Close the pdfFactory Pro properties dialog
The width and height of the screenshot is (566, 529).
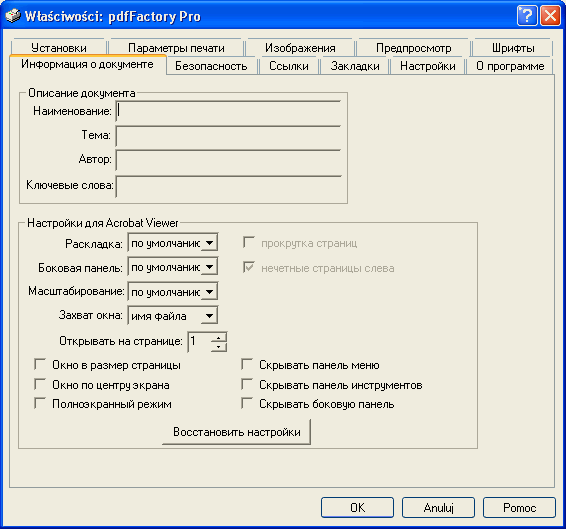pyautogui.click(x=550, y=16)
